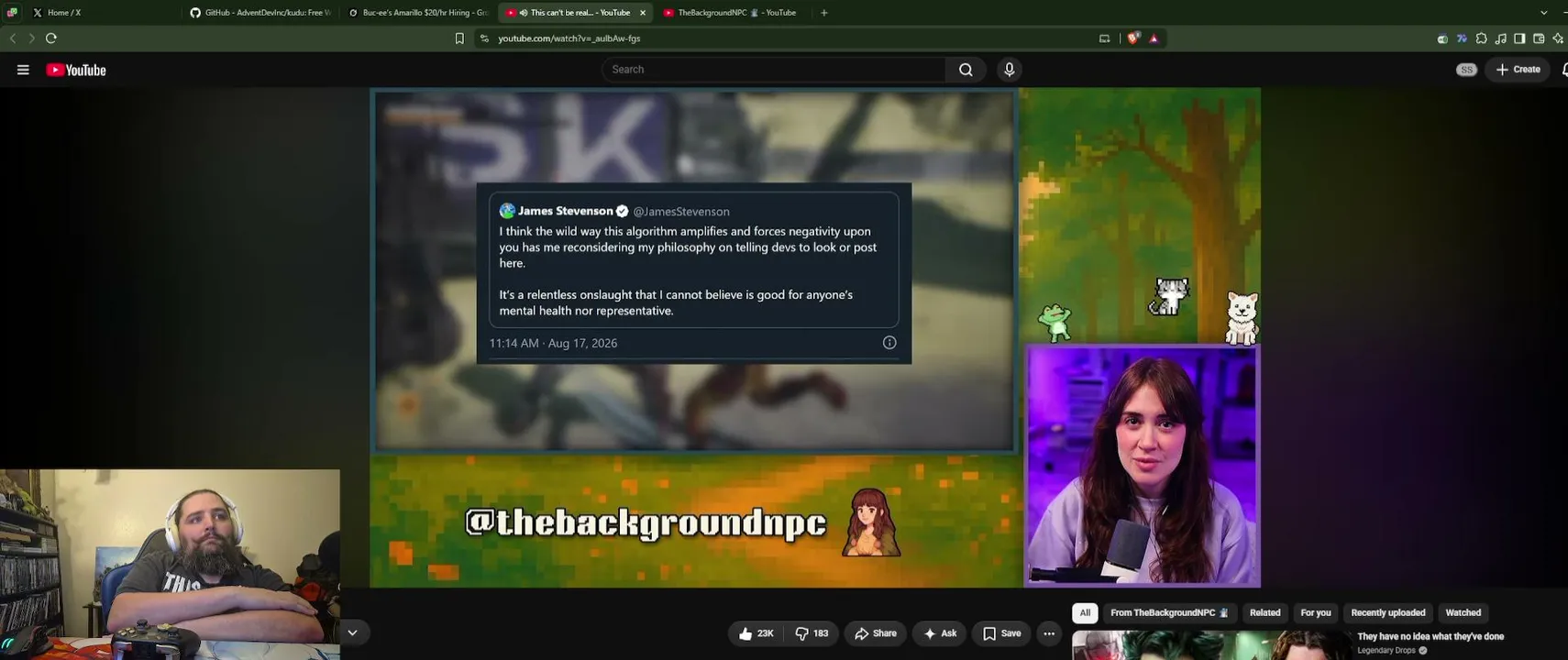Open the suggested video thumbnail
The width and height of the screenshot is (1568, 660).
coord(1212,645)
